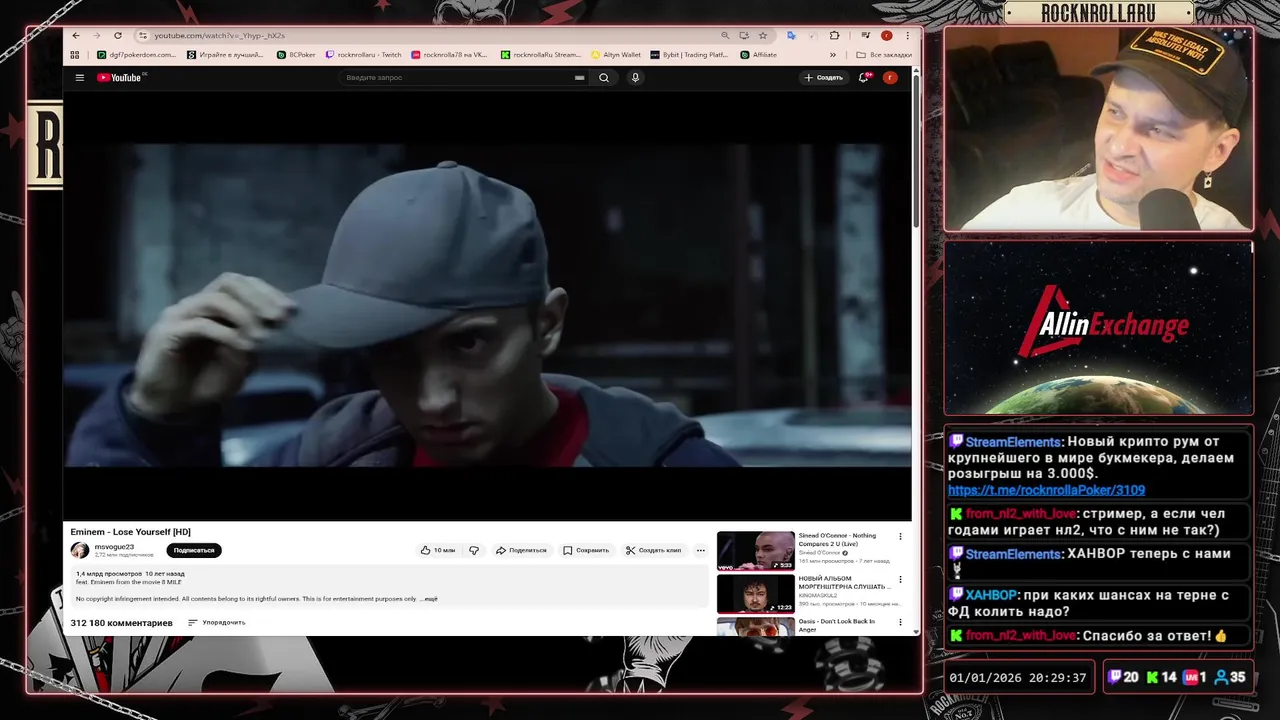Go back with the browser back arrow
1280x720 pixels.
tap(76, 35)
